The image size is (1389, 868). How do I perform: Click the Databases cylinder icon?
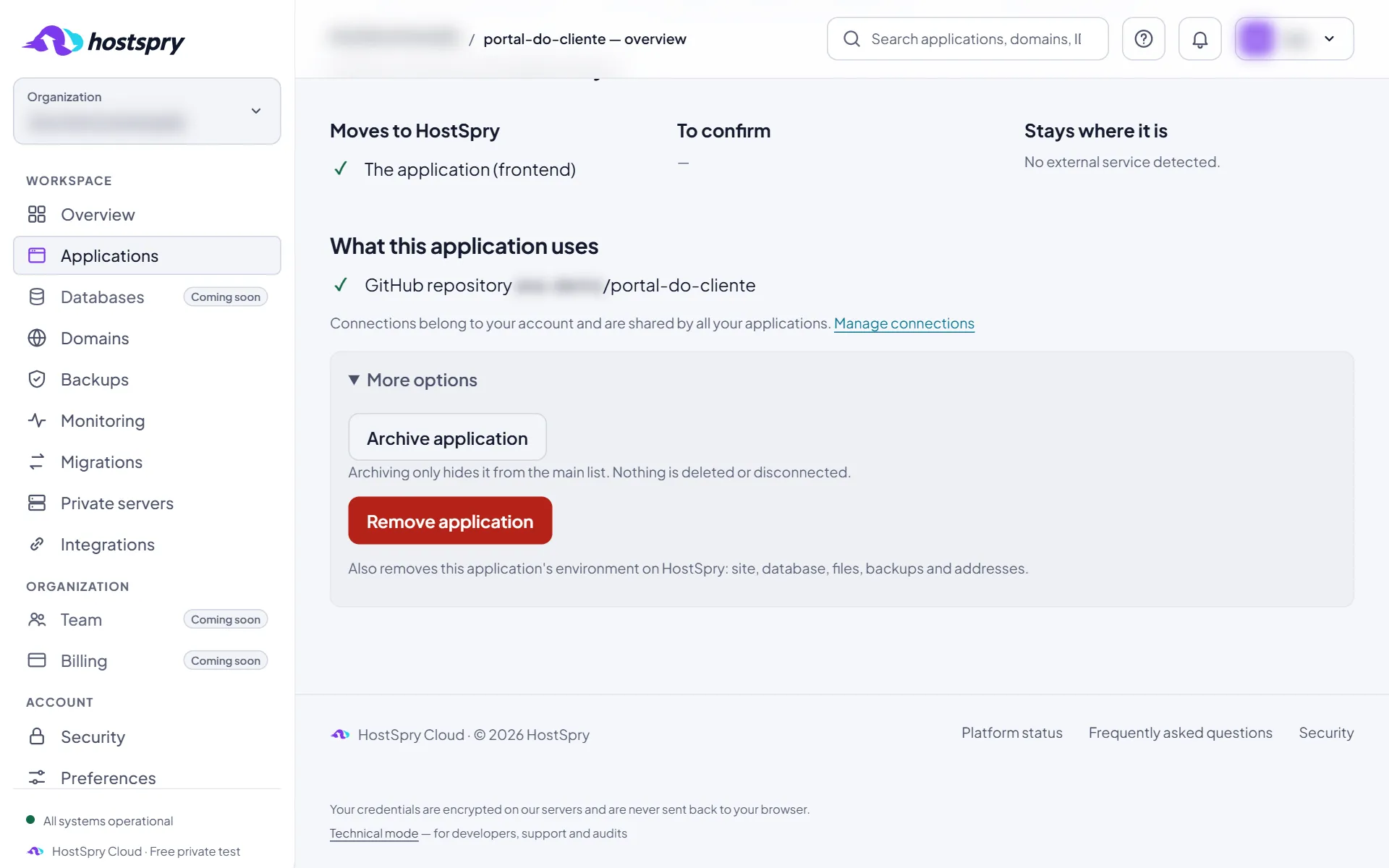[37, 297]
